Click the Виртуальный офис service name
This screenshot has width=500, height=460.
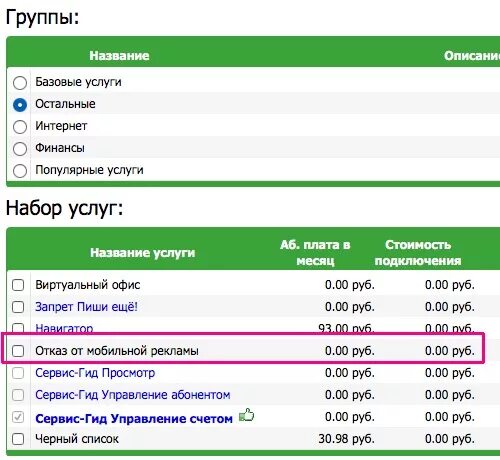tap(88, 285)
